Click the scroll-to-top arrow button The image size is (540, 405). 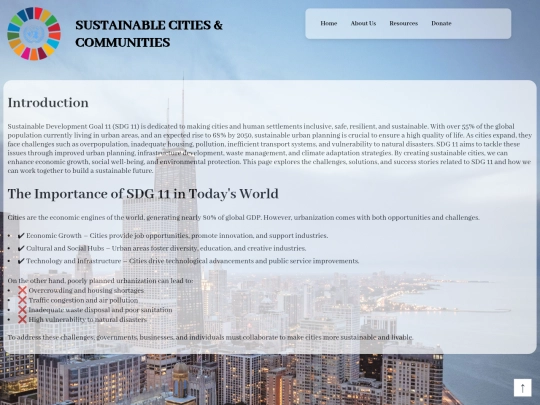click(x=522, y=388)
